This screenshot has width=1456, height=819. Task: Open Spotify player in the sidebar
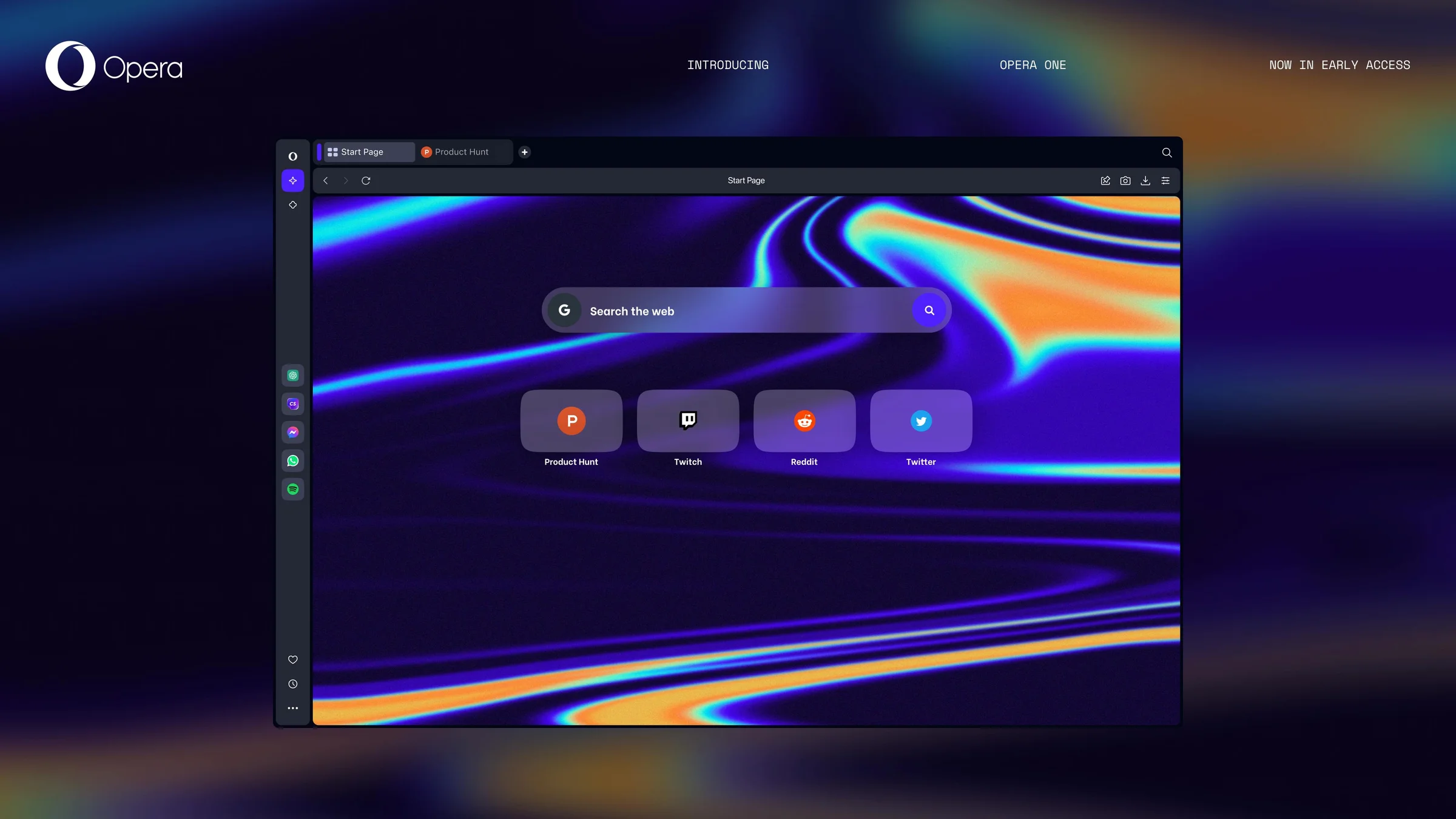click(x=292, y=490)
